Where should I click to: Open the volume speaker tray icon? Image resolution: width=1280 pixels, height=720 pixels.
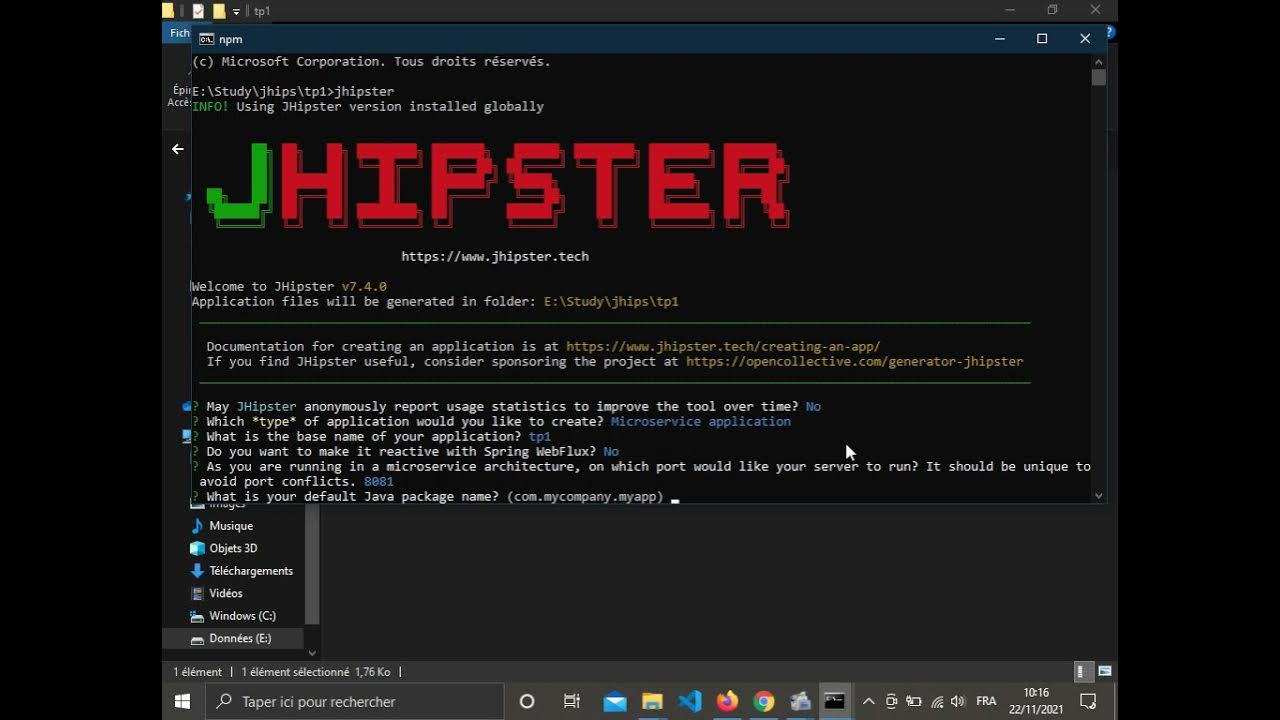coord(958,702)
